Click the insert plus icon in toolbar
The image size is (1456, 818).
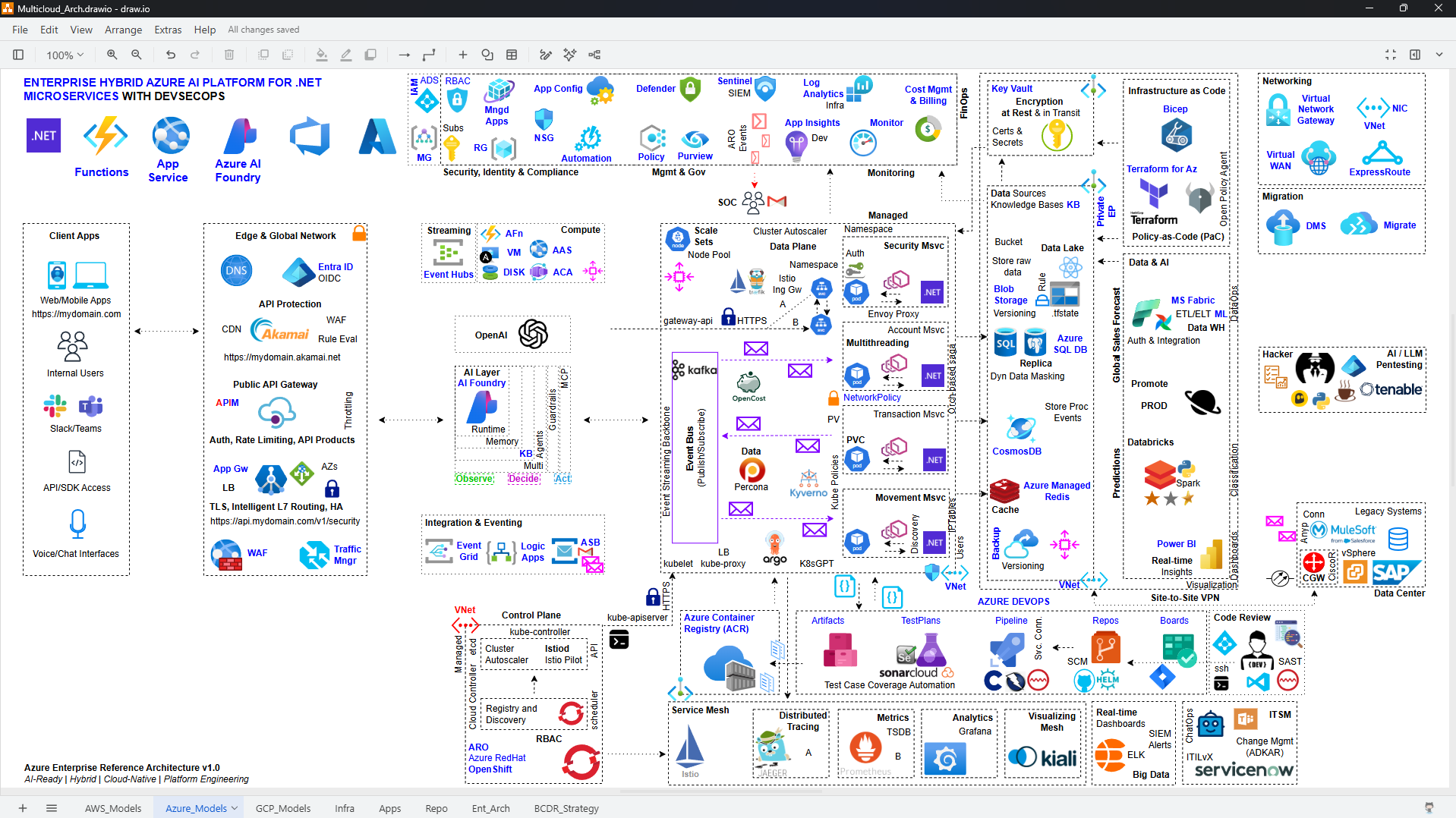pyautogui.click(x=463, y=55)
